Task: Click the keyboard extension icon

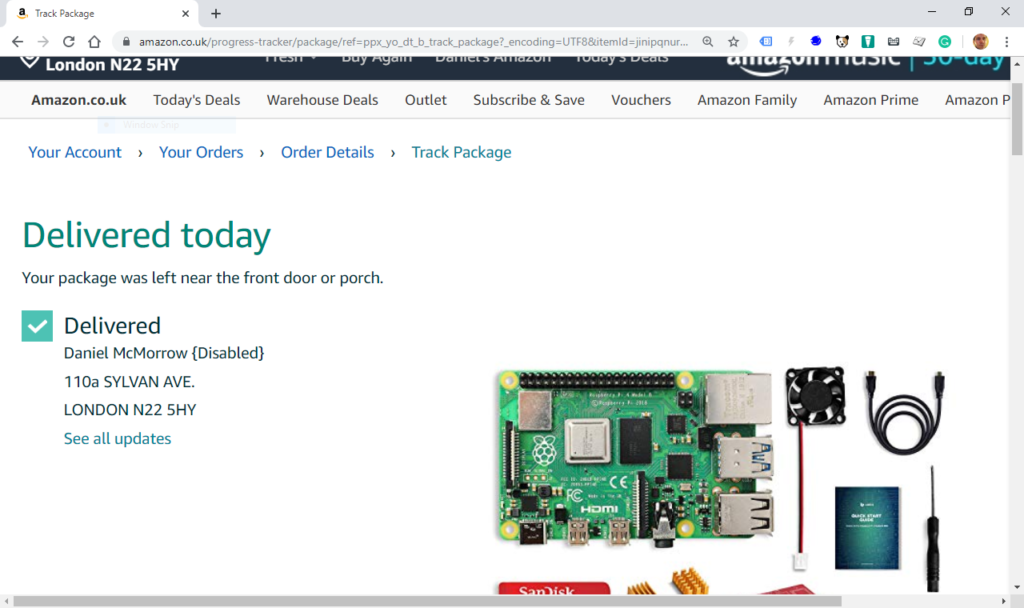Action: point(893,42)
